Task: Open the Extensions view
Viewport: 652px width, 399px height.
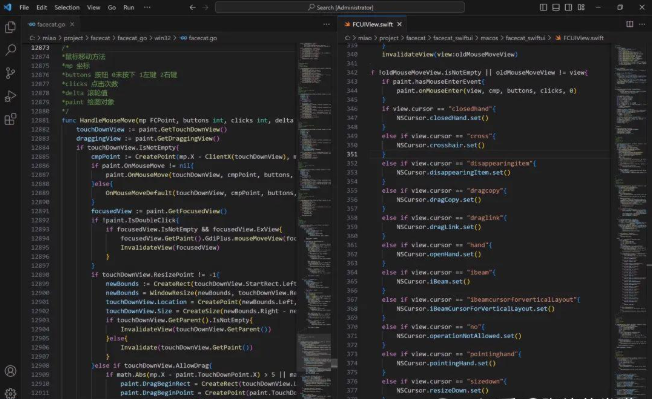Action: click(x=10, y=119)
